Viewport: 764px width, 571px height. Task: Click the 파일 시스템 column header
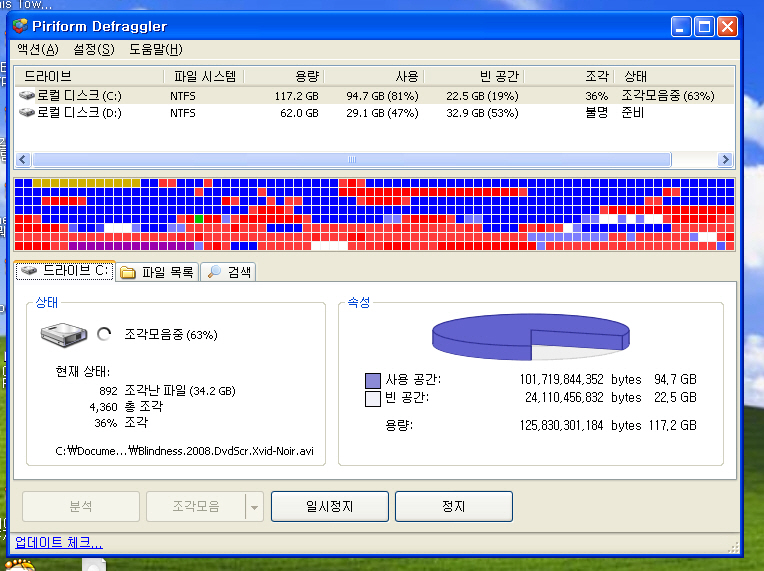pos(204,76)
